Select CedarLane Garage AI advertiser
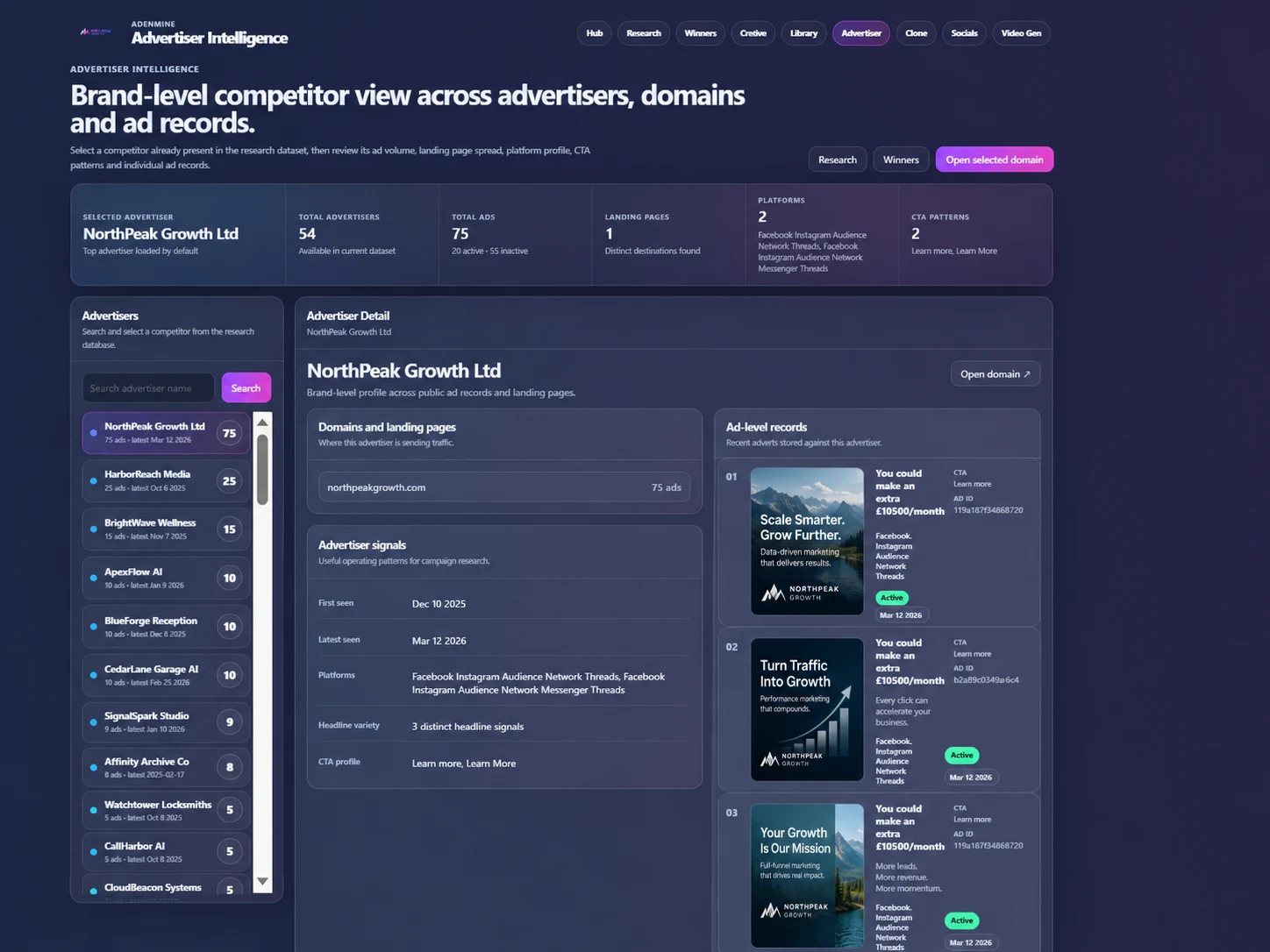The image size is (1270, 952). 167,675
